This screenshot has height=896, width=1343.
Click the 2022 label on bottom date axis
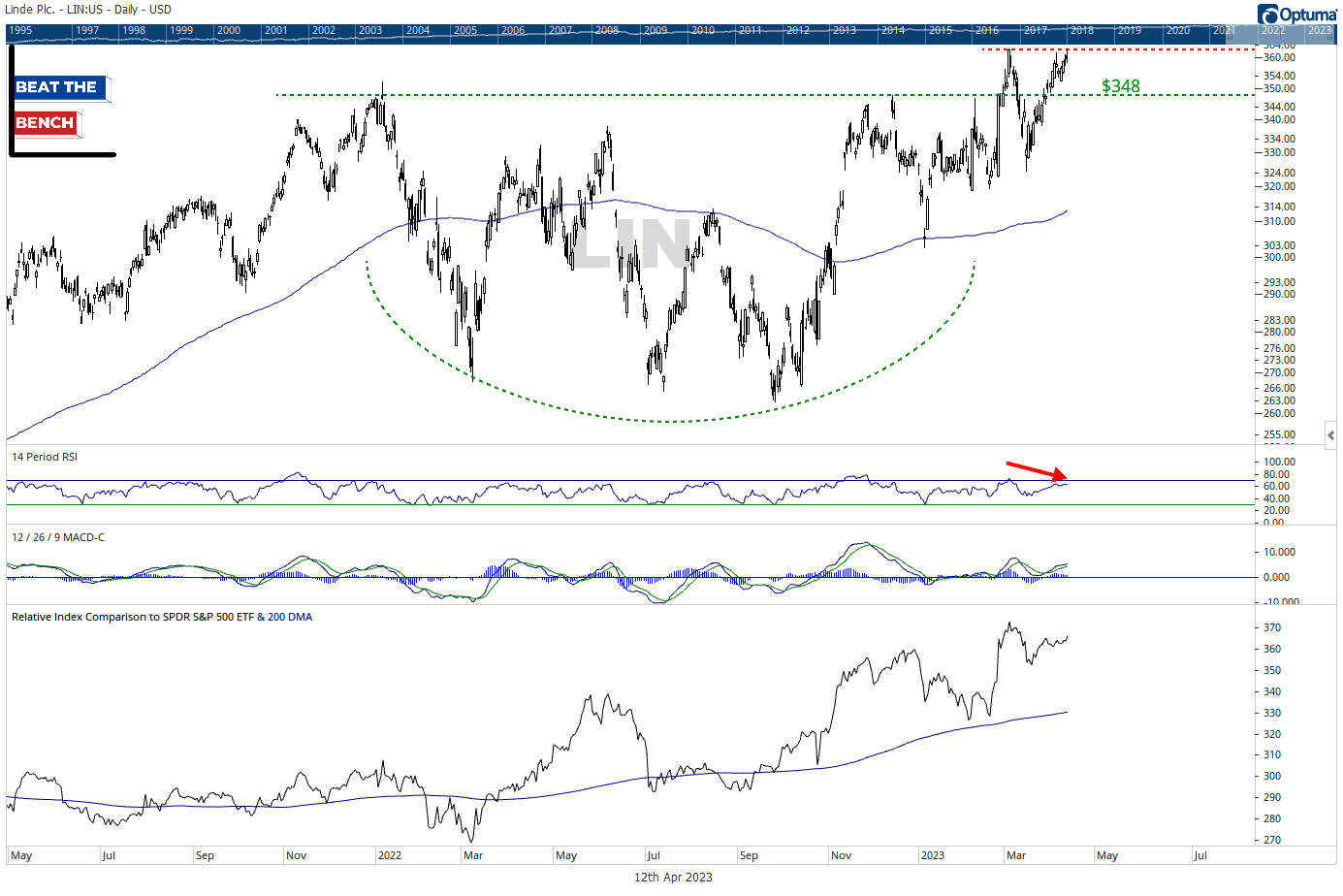[390, 855]
